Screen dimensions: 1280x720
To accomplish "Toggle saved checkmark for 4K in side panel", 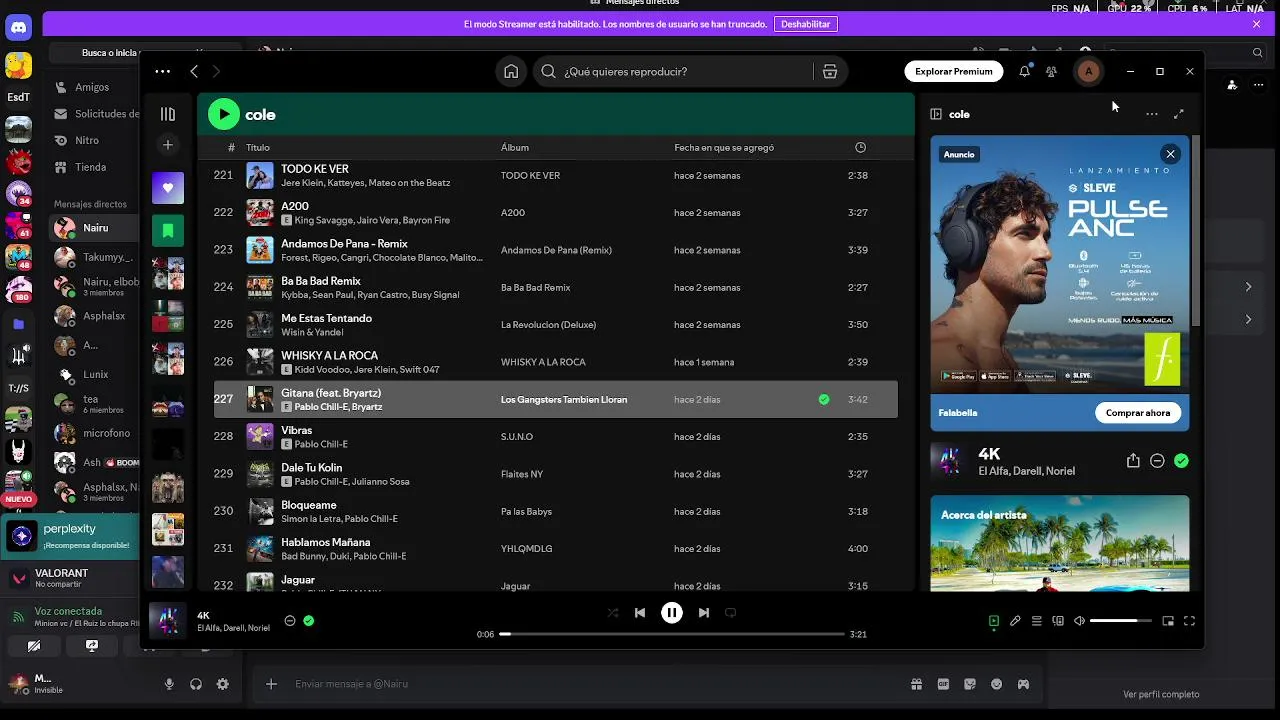I will (1181, 461).
